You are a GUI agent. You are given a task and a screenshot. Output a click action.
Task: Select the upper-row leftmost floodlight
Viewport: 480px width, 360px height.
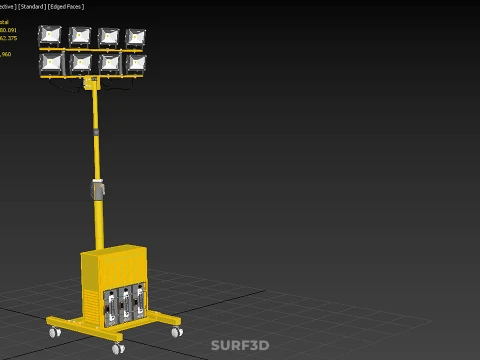(50, 35)
